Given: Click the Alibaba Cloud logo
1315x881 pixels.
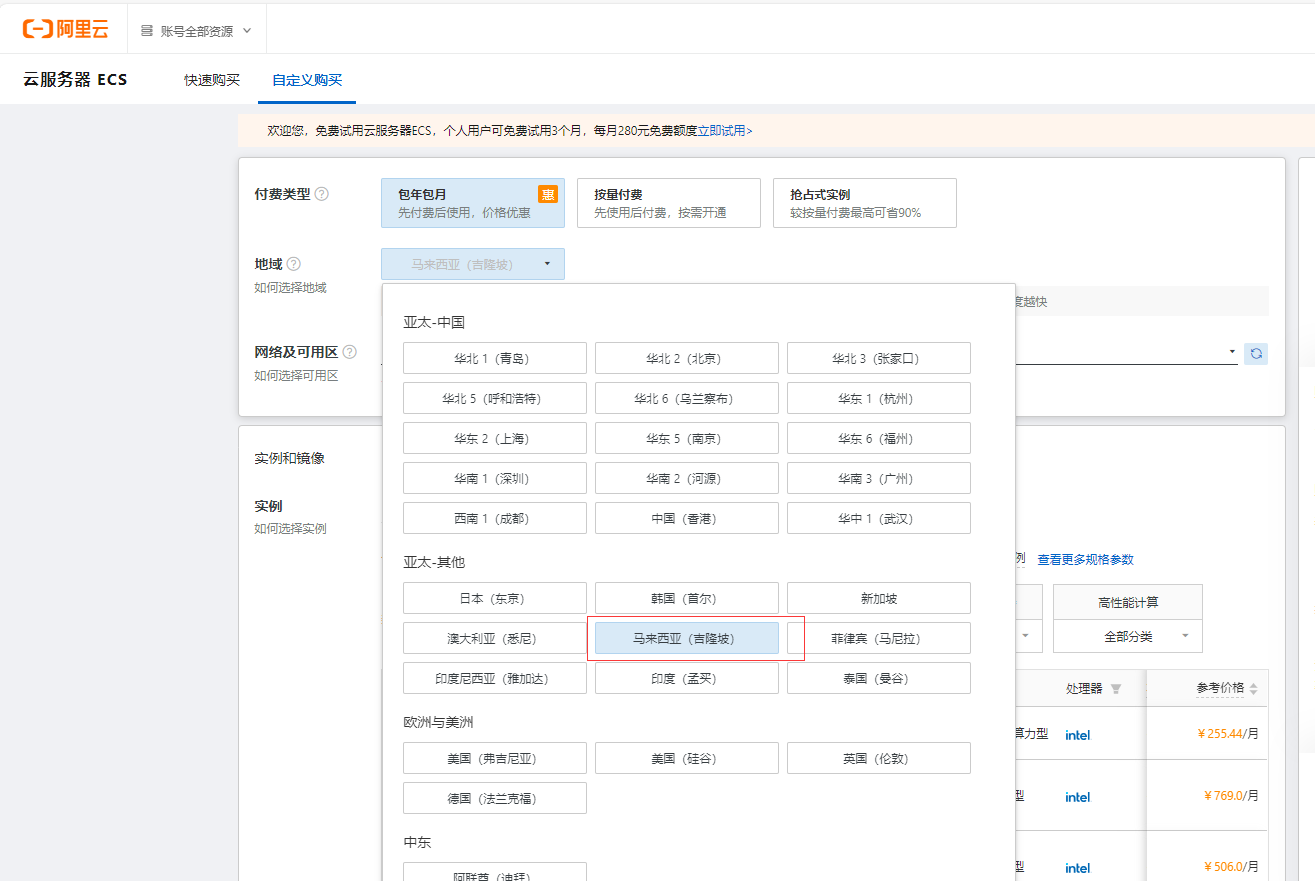Looking at the screenshot, I should coord(65,30).
